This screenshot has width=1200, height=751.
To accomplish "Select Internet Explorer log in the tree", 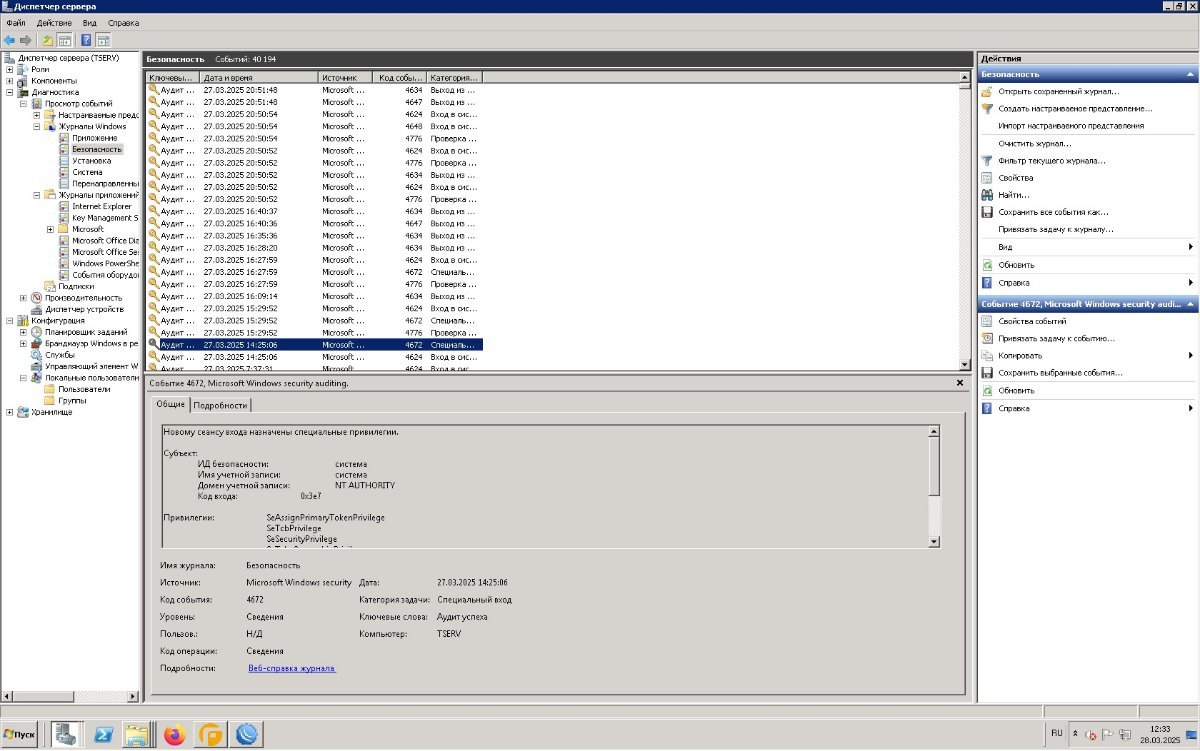I will coord(102,206).
